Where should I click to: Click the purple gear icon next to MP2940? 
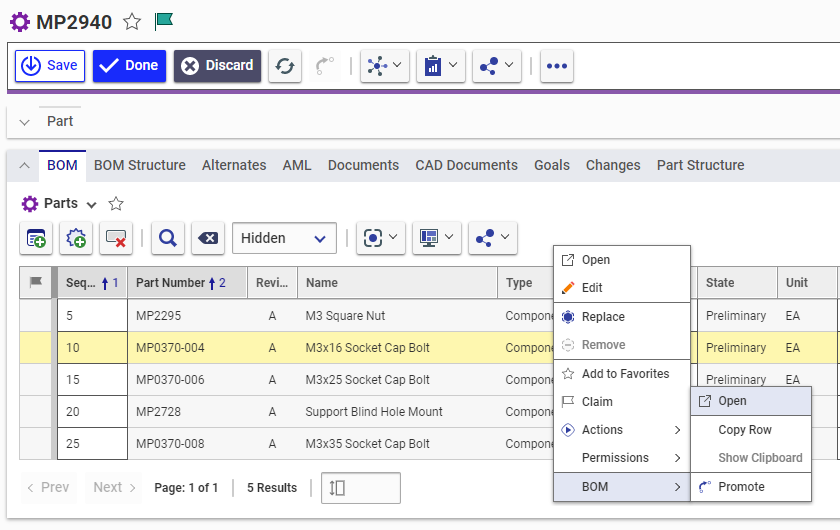coord(20,23)
